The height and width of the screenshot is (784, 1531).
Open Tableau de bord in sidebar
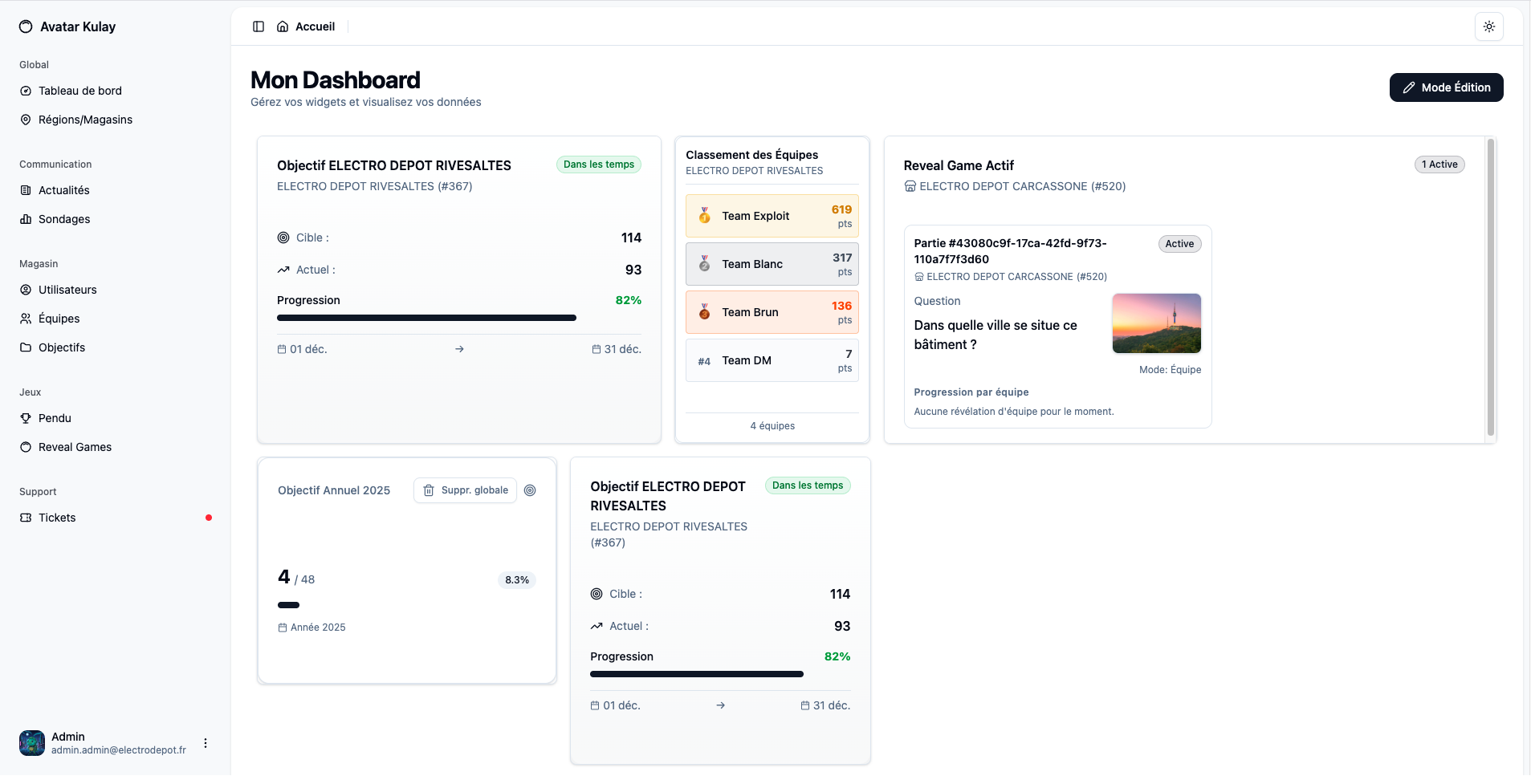pyautogui.click(x=79, y=91)
